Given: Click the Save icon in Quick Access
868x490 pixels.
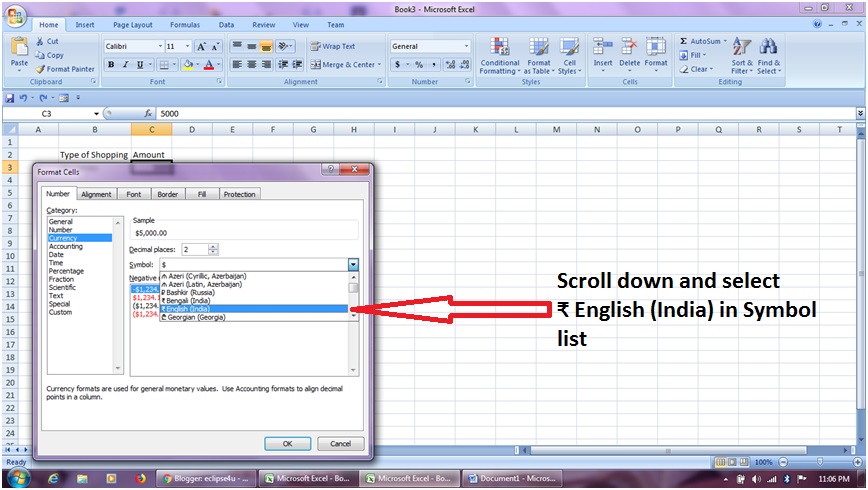Looking at the screenshot, I should (9, 98).
